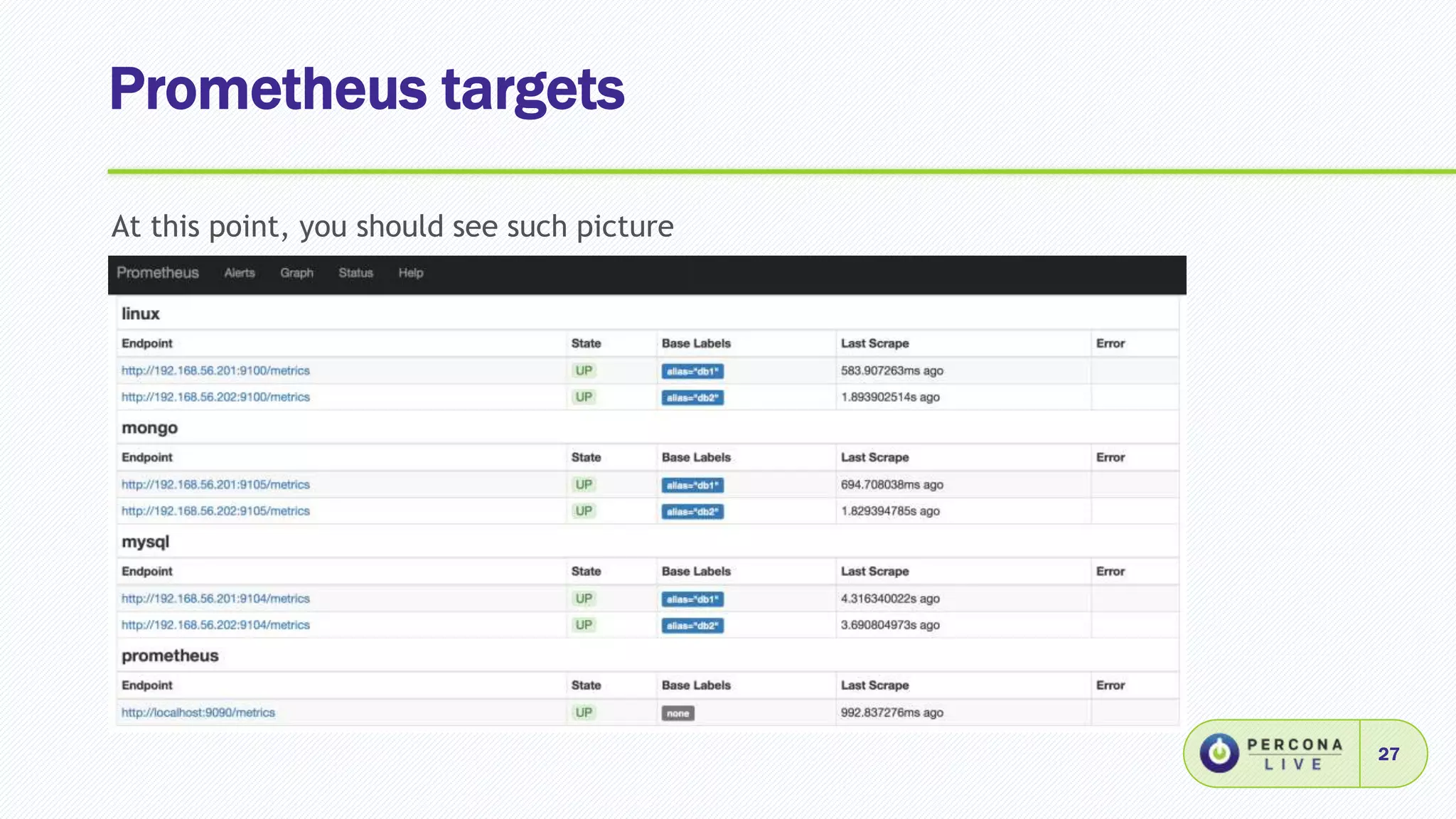Open the Prometheus brand link in navbar
The image size is (1456, 819).
(158, 273)
